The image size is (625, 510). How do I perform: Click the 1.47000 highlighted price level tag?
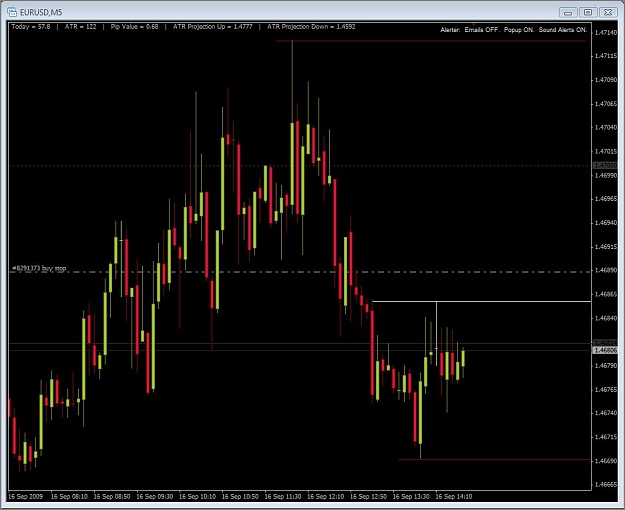(605, 165)
